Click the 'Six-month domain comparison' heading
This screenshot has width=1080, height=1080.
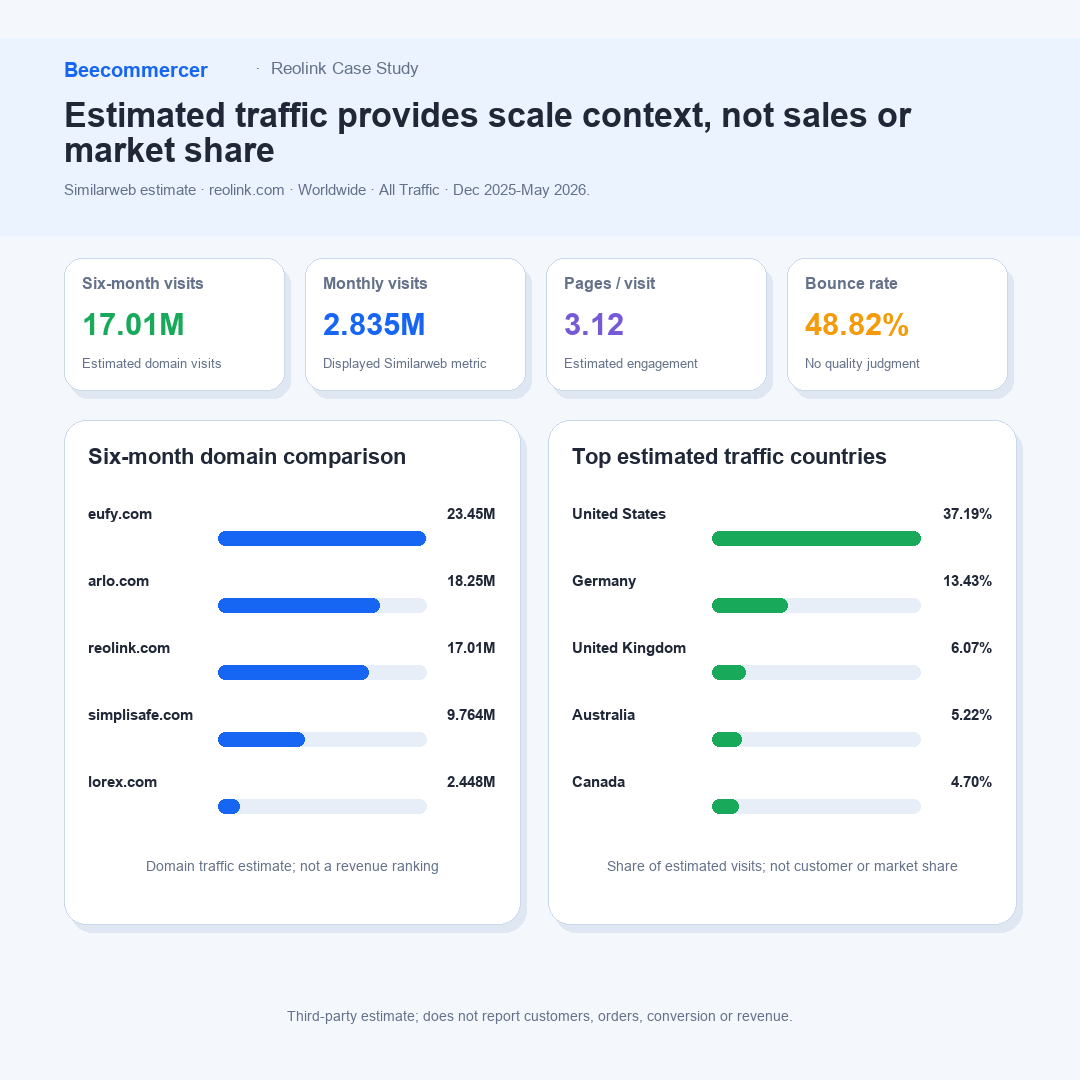click(x=247, y=457)
